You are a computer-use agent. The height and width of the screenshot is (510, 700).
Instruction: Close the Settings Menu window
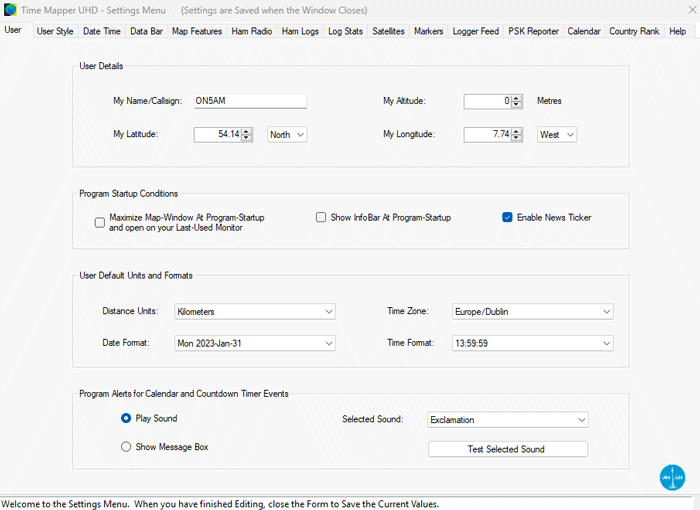pyautogui.click(x=692, y=9)
